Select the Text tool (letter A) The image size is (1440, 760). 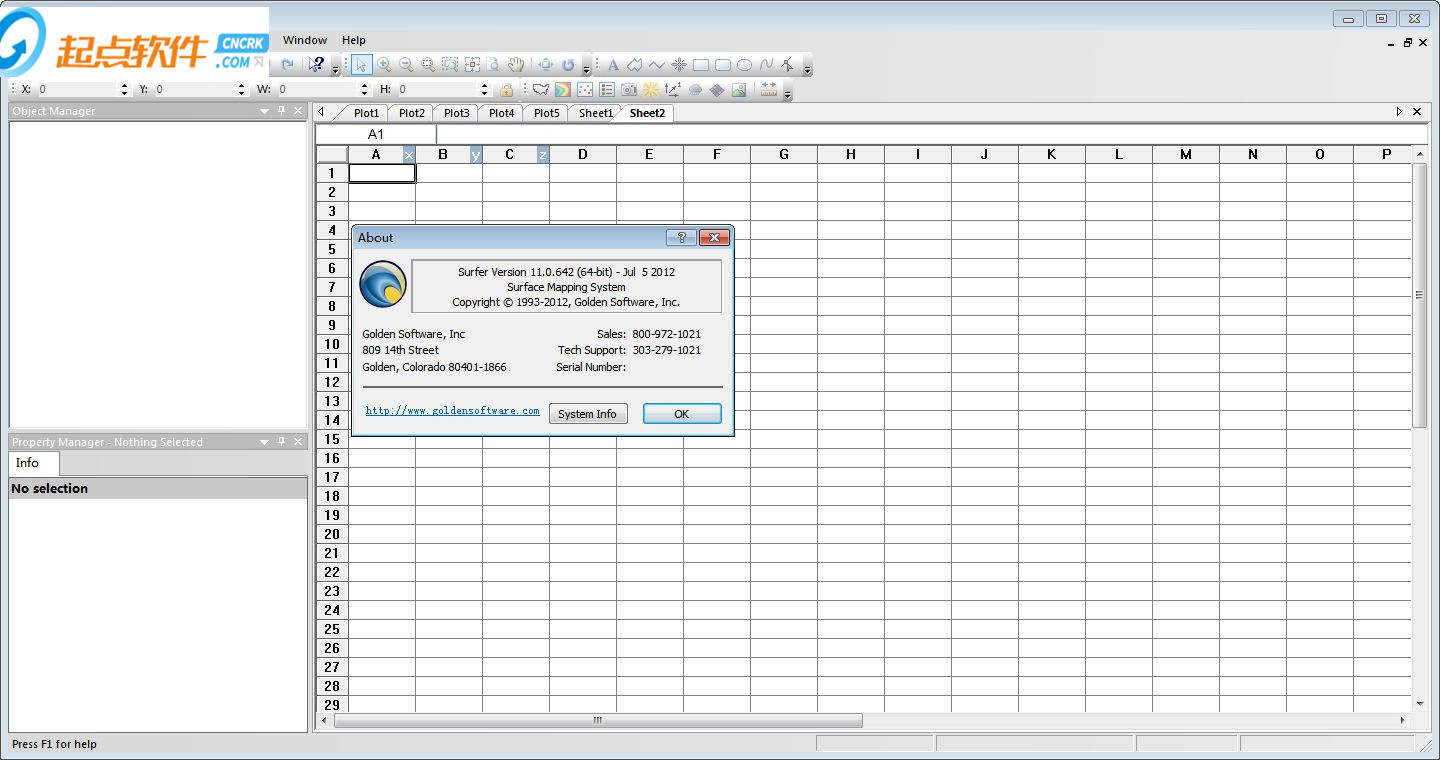coord(614,65)
